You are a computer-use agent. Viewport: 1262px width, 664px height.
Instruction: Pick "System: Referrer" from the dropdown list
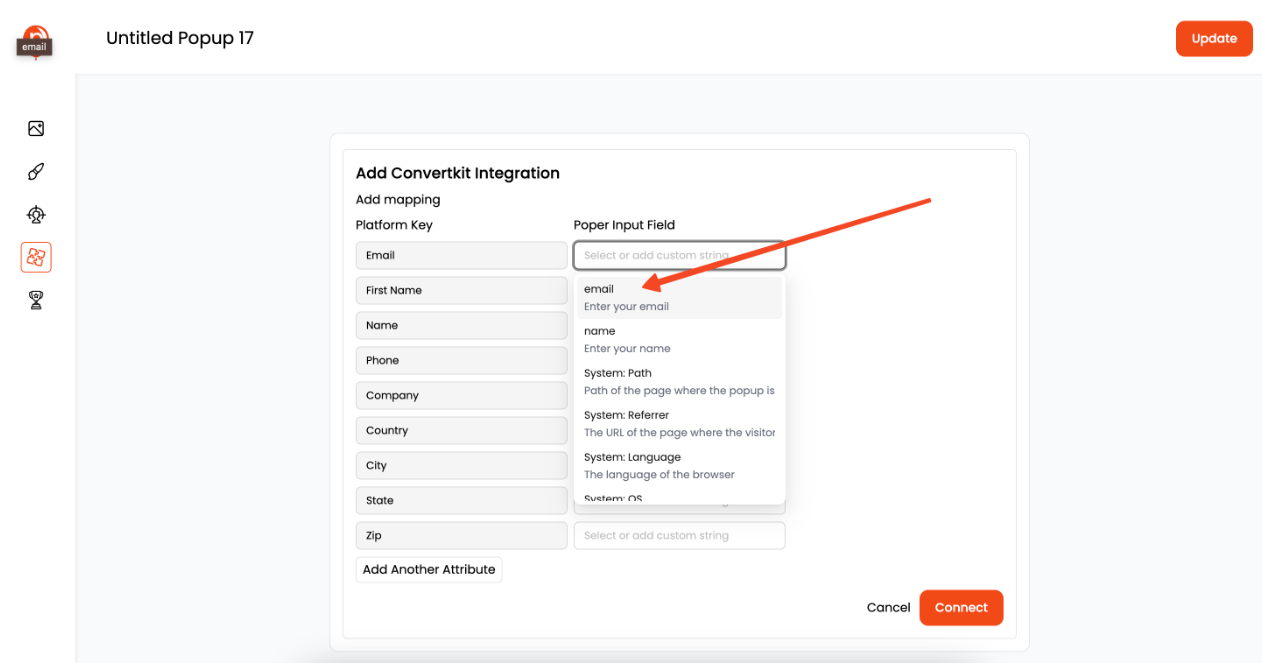pyautogui.click(x=679, y=424)
